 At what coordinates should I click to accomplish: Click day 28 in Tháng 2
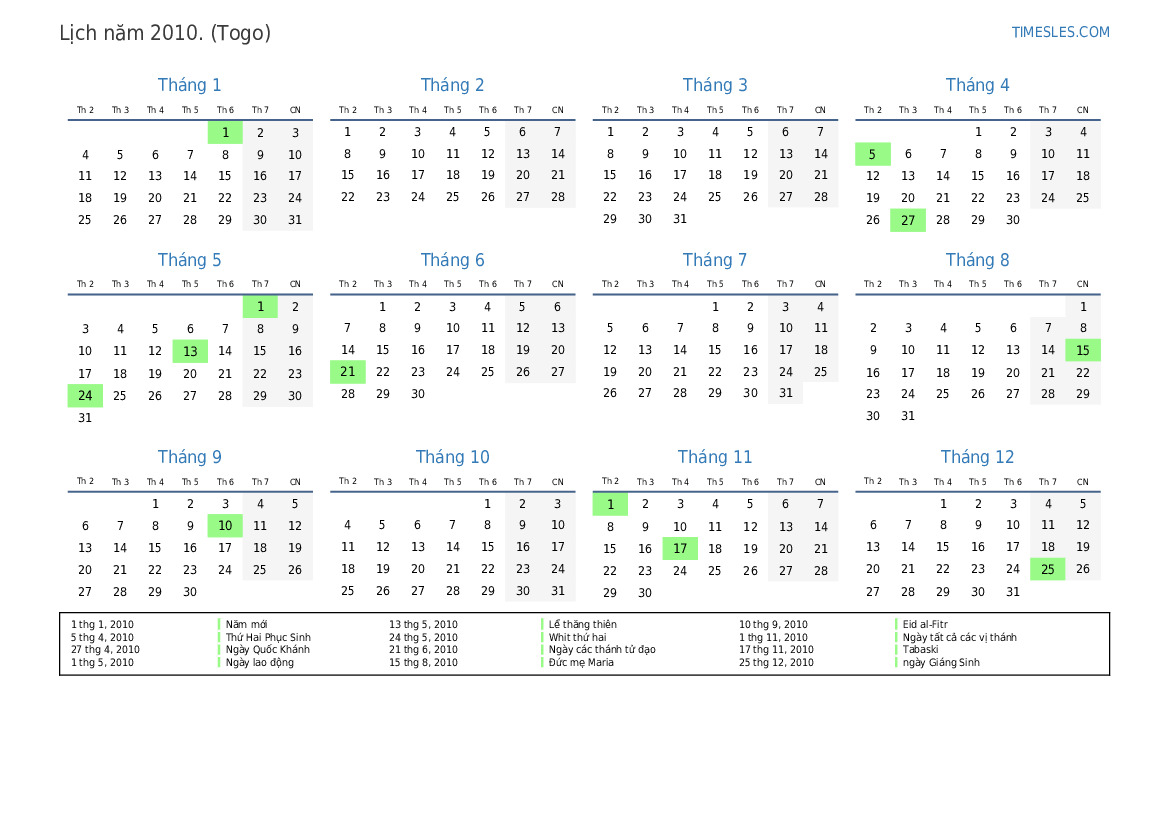point(558,197)
